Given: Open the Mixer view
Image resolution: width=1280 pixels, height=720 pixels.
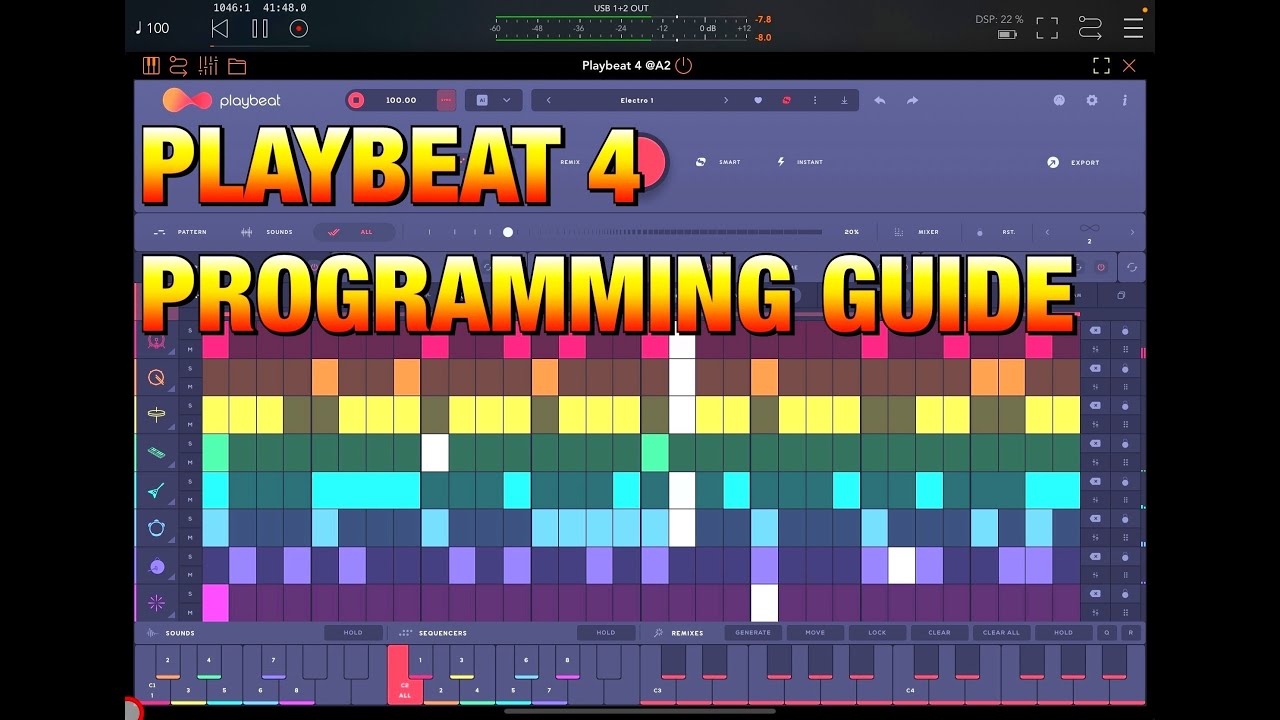Looking at the screenshot, I should [916, 232].
